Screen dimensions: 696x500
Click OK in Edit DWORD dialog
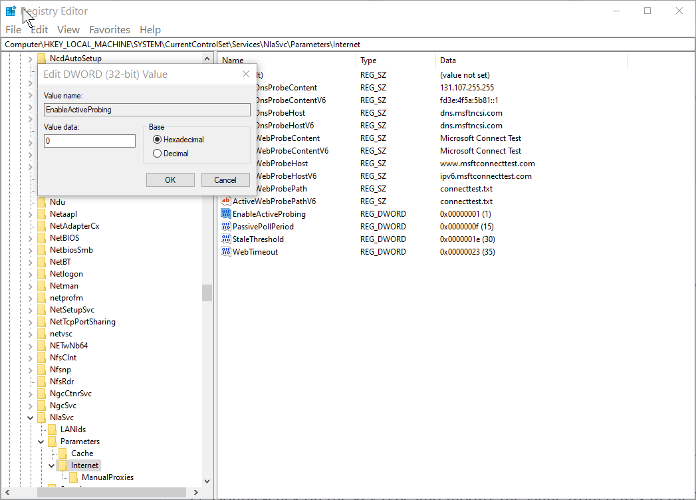[x=170, y=180]
